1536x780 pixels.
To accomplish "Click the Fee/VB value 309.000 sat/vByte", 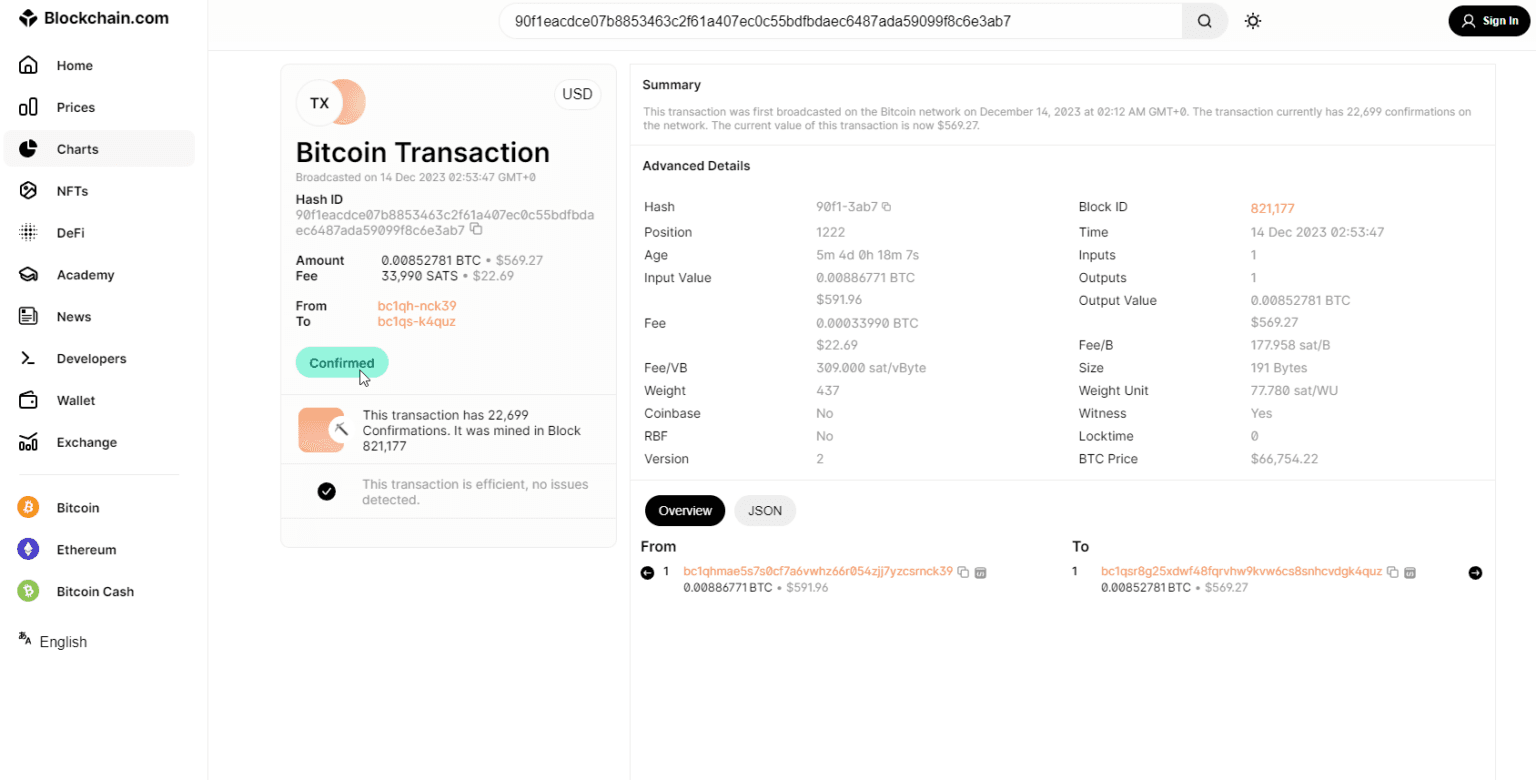I will (x=871, y=368).
